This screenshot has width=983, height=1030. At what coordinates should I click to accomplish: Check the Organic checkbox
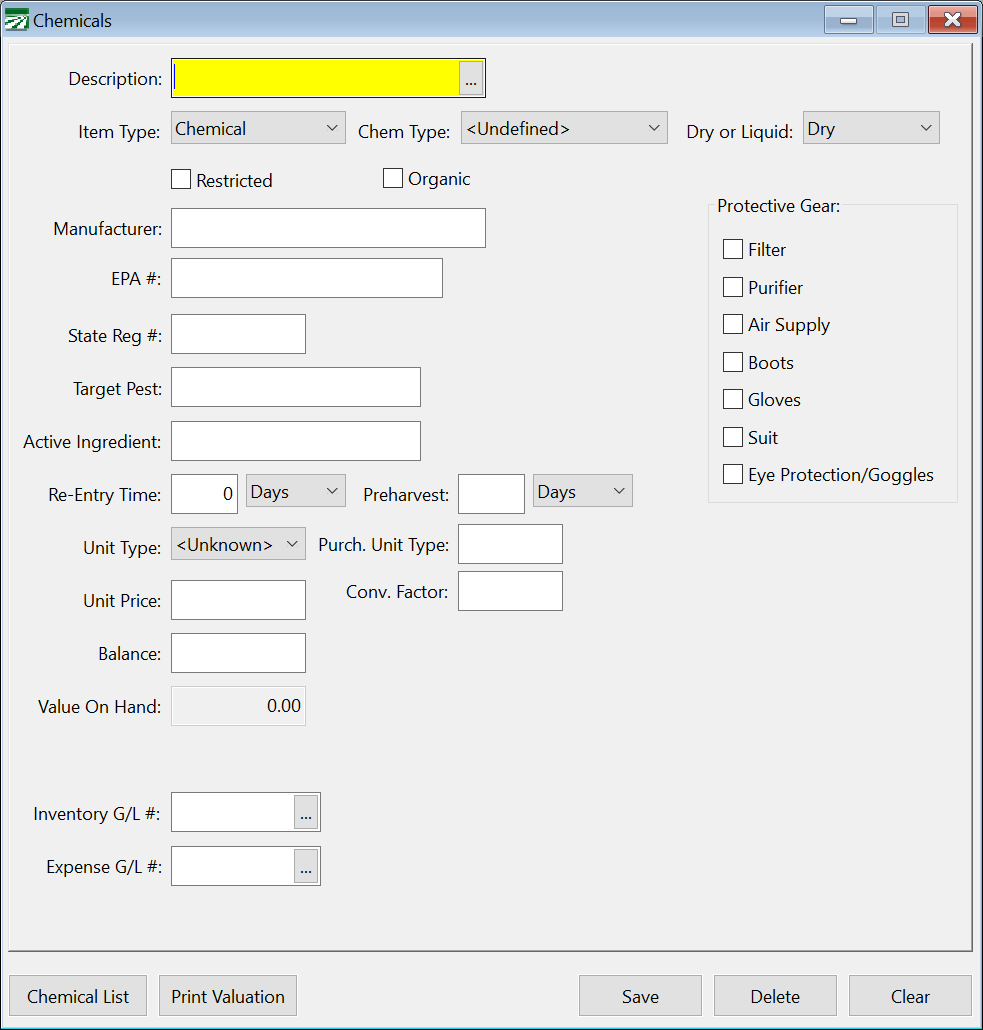click(x=393, y=179)
